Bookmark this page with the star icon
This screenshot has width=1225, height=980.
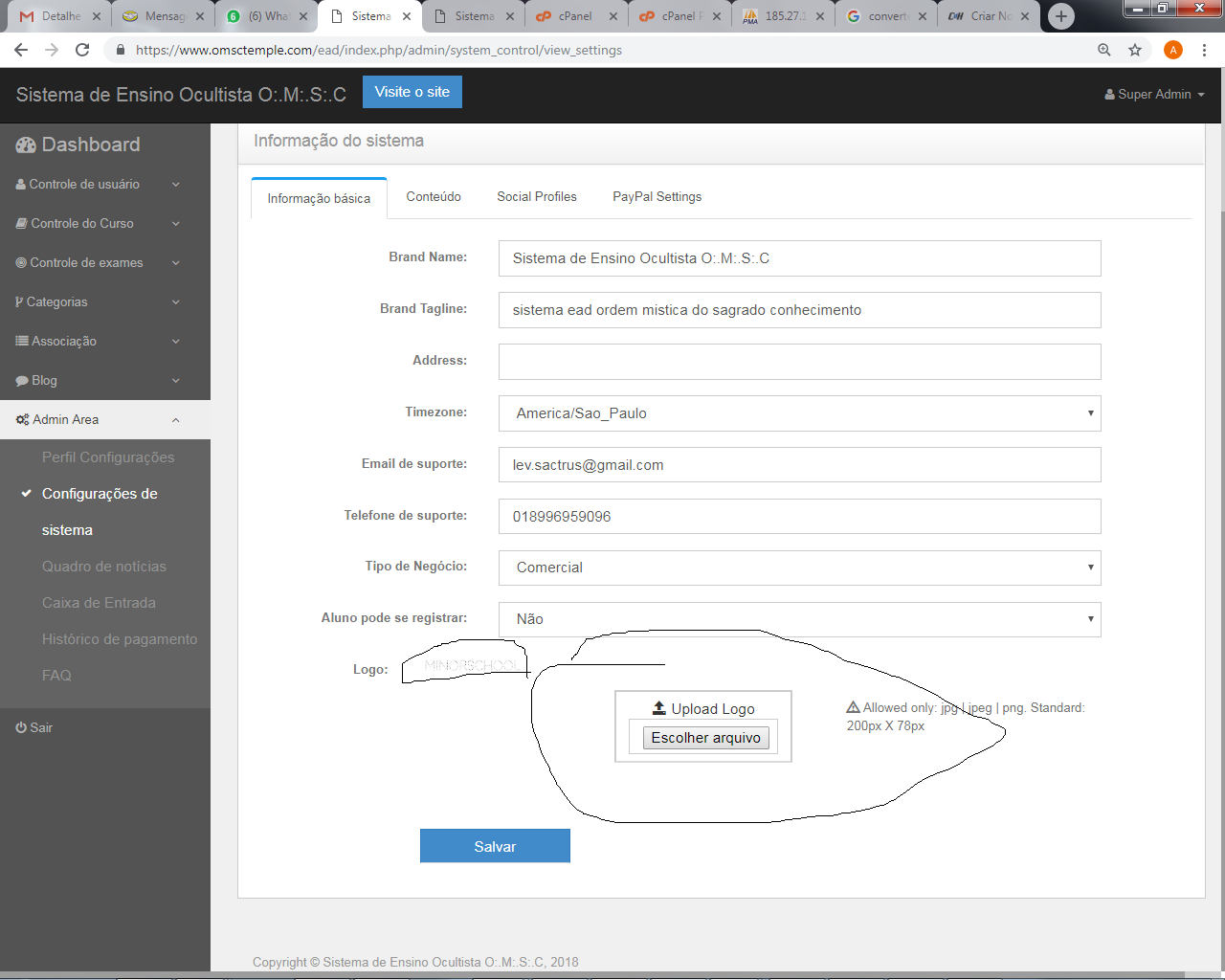coord(1135,50)
